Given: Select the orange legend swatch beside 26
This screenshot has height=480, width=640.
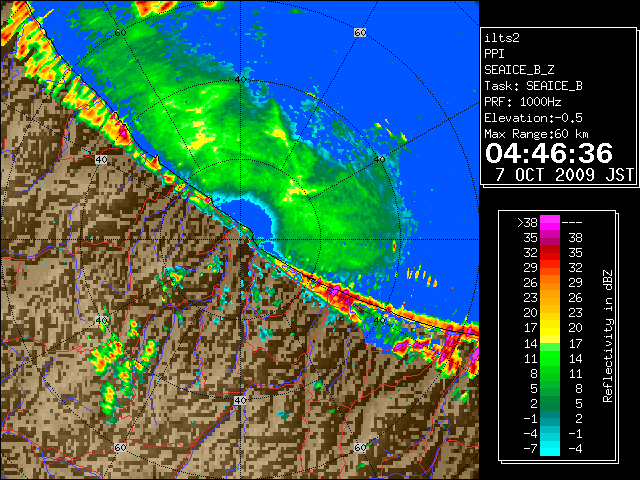Looking at the screenshot, I should (550, 283).
